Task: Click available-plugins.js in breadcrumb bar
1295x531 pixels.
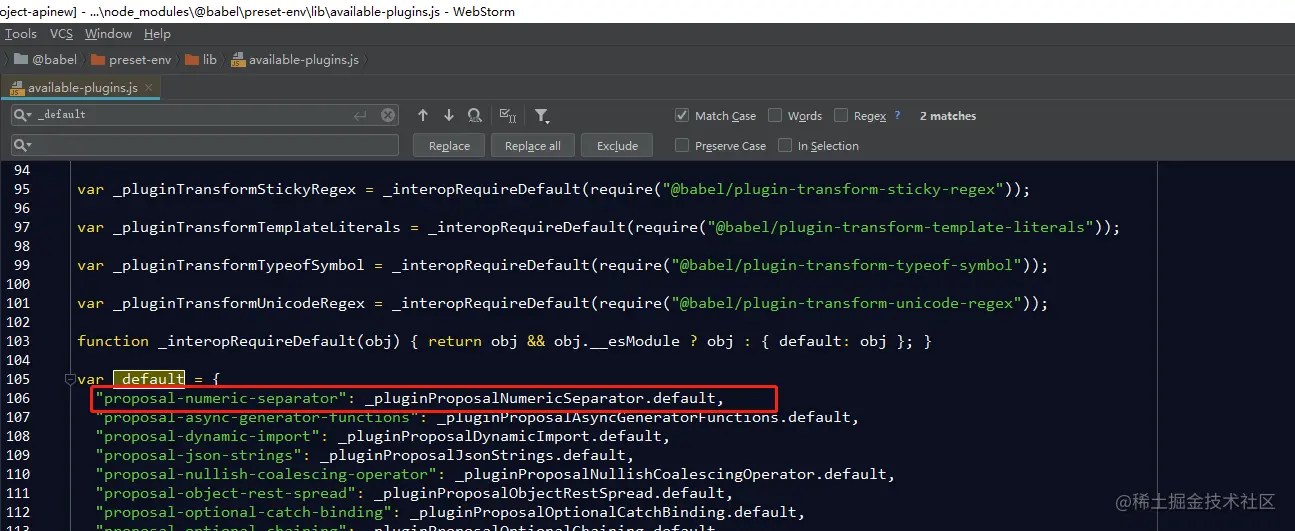Action: click(295, 60)
